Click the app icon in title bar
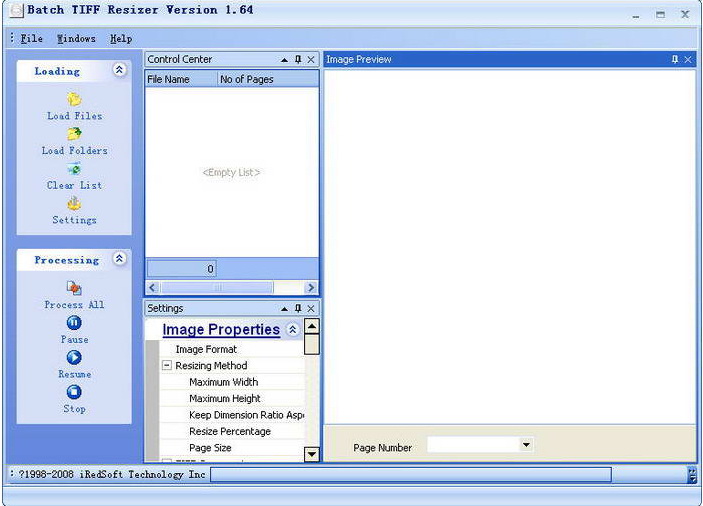Viewport: 703px width, 506px height. (17, 10)
